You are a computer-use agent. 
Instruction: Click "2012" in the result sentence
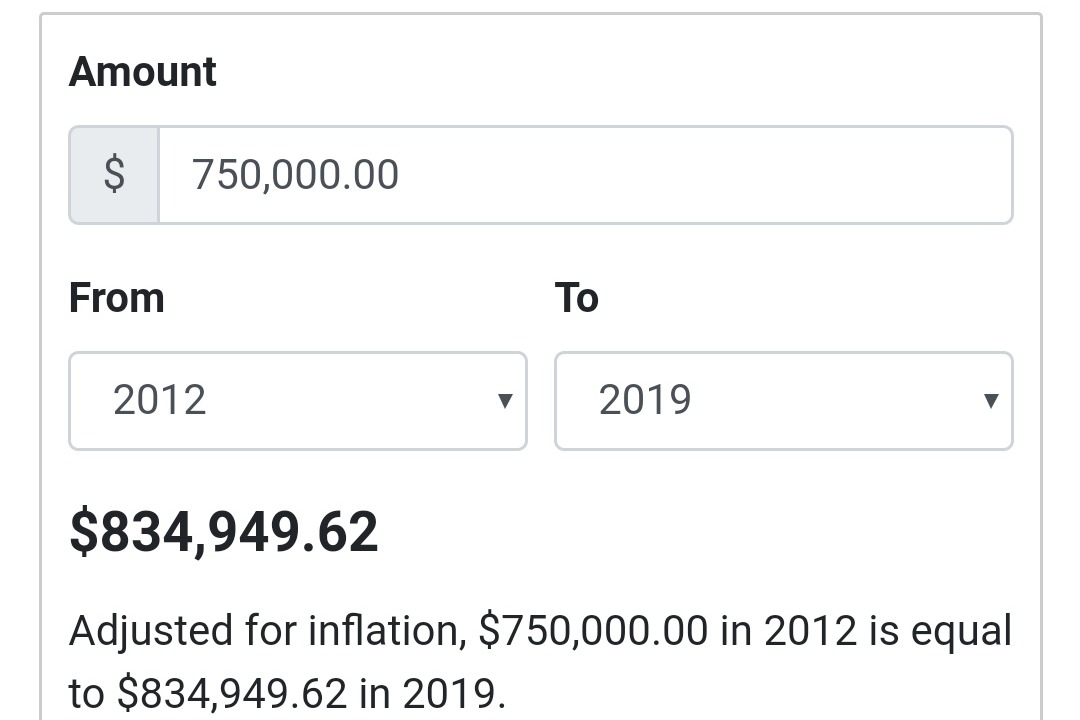coord(810,632)
